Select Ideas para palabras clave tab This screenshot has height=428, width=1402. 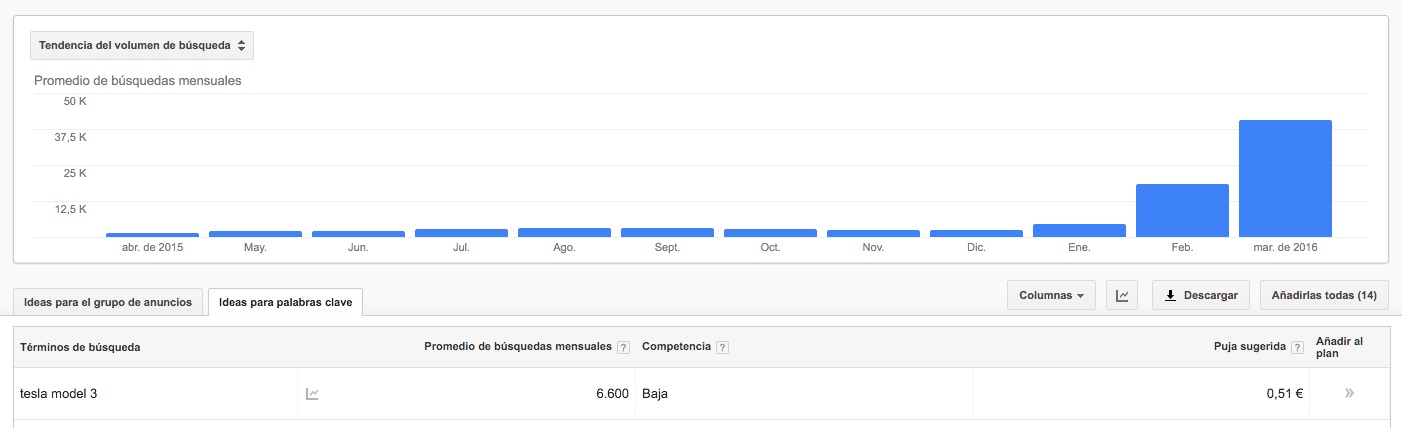(286, 302)
